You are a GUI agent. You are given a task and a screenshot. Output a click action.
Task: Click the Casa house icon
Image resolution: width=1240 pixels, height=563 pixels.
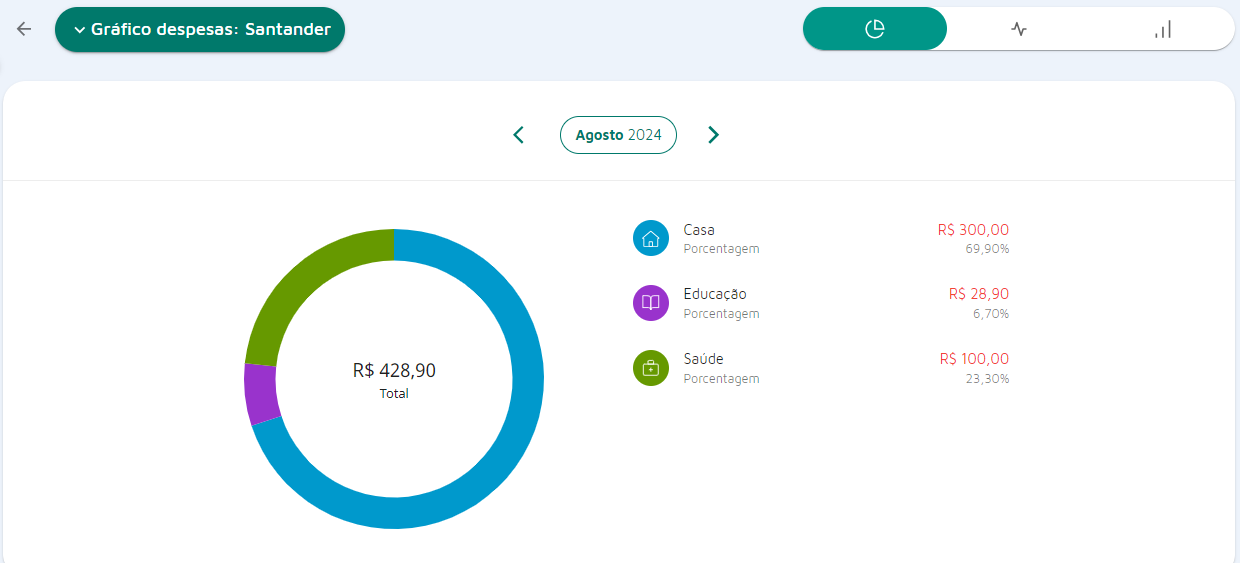651,238
